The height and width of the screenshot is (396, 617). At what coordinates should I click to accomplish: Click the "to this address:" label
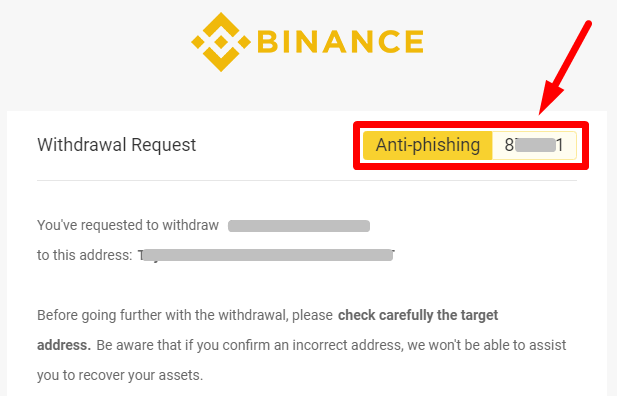85,255
